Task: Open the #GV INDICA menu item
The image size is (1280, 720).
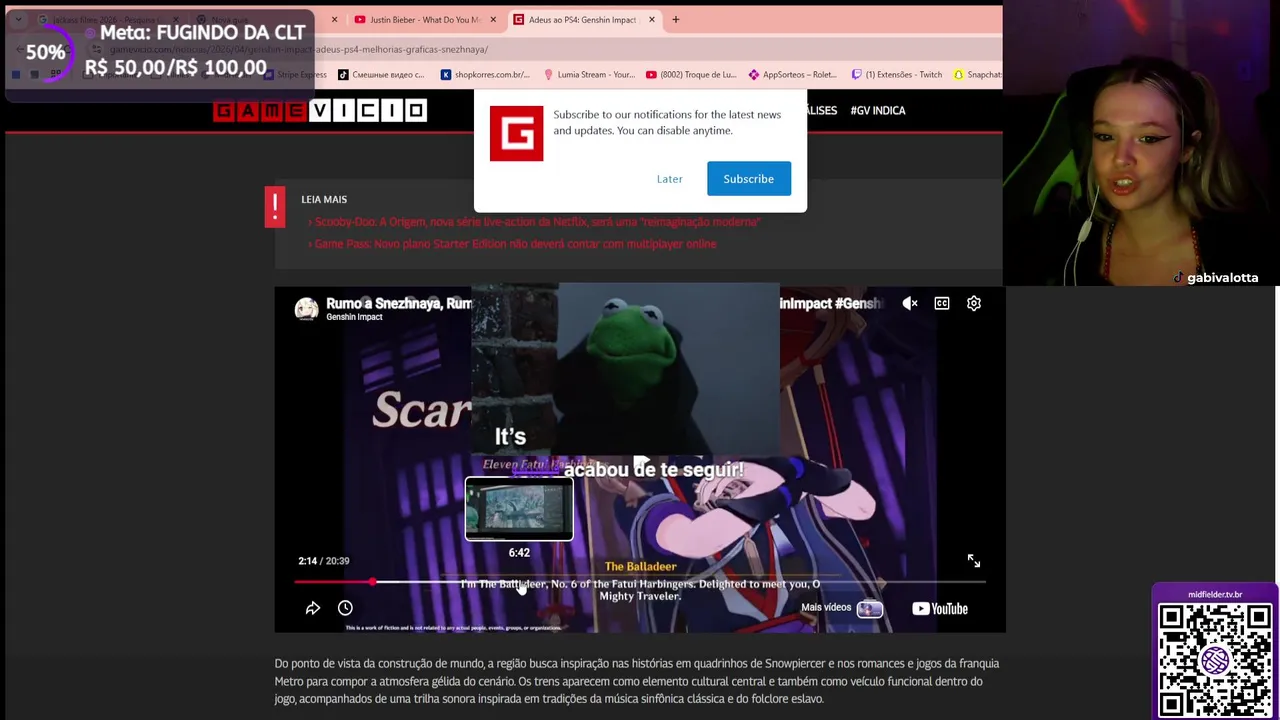Action: pos(877,110)
